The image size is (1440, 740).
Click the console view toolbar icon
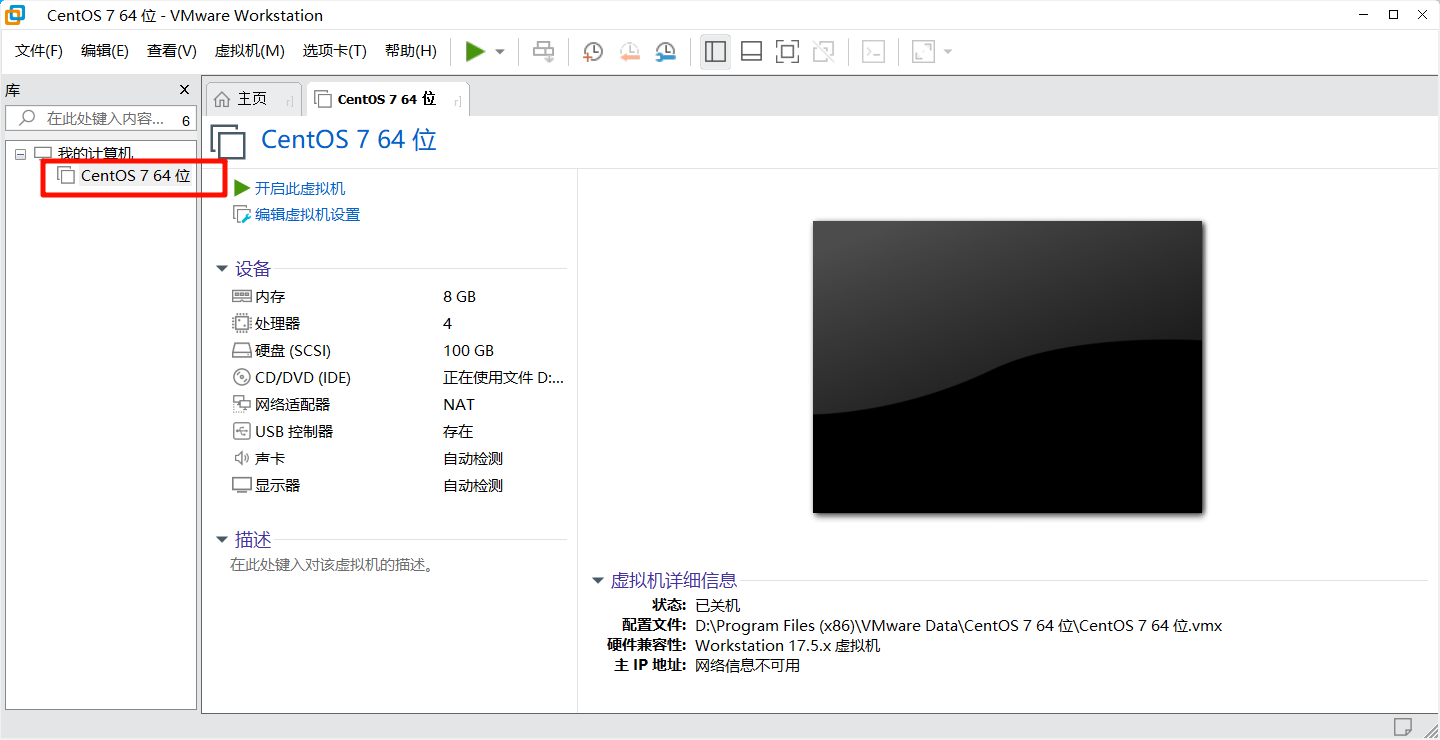pos(873,52)
